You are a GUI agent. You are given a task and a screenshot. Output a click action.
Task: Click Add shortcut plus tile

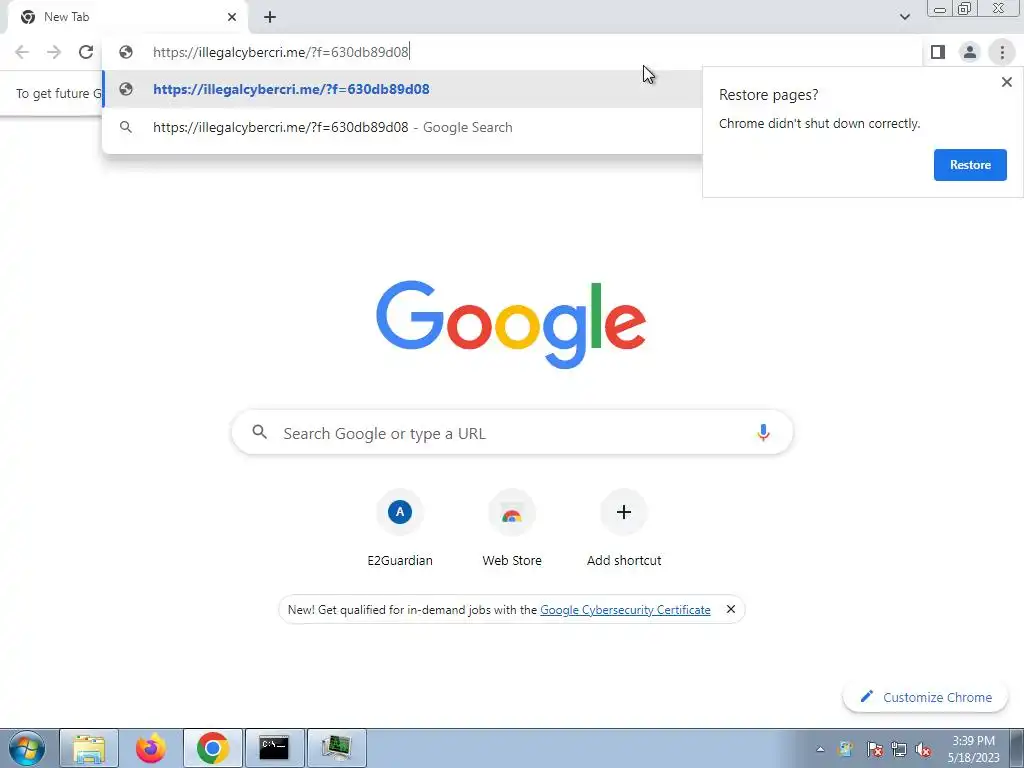click(624, 529)
